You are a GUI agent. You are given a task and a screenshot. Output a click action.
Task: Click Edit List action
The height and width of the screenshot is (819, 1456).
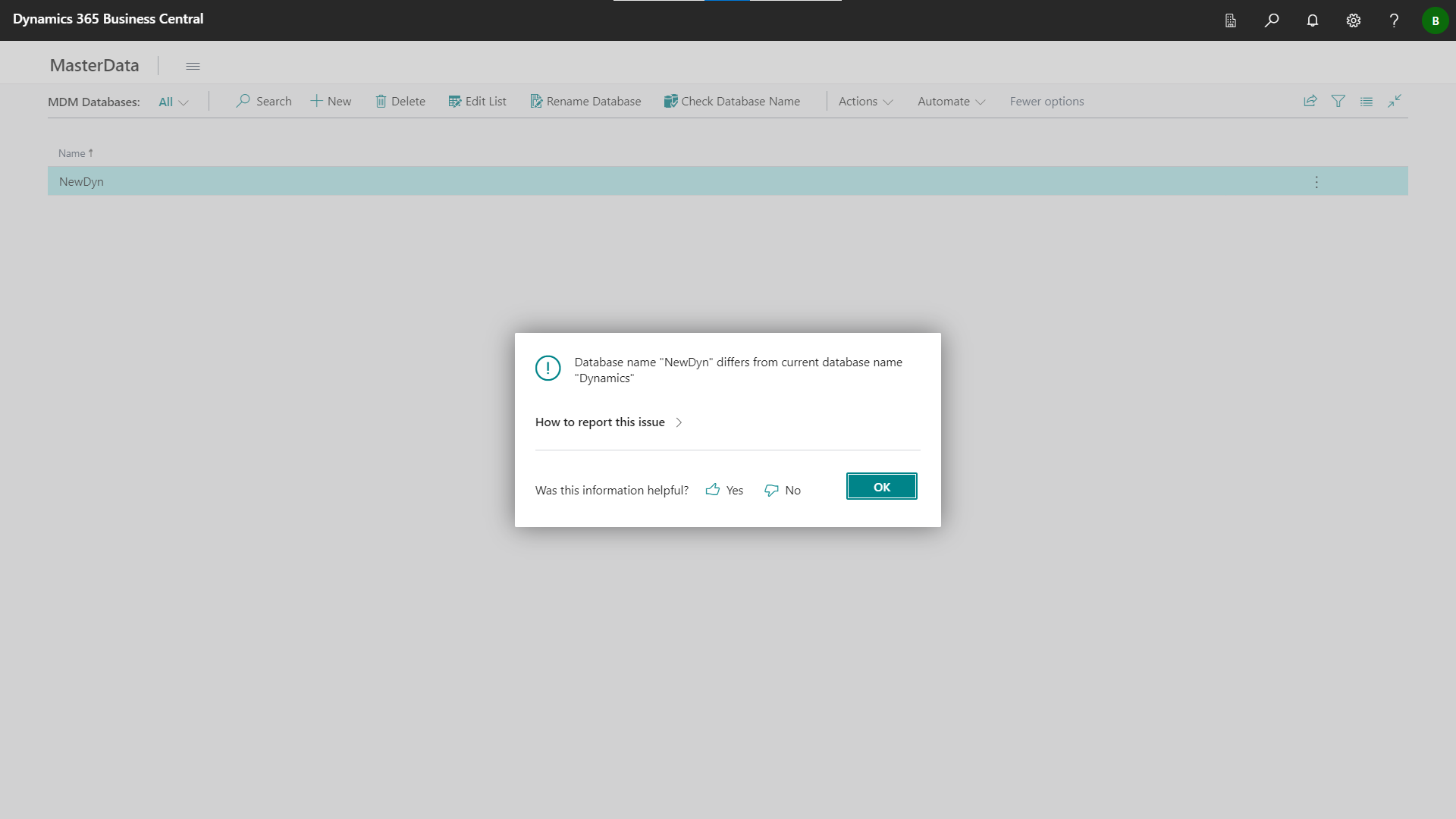477,101
